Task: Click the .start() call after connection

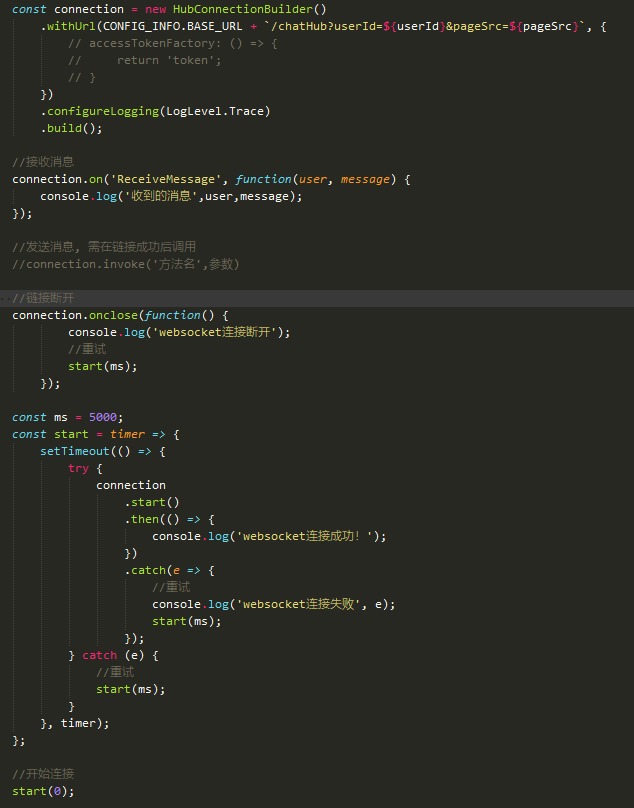Action: click(152, 502)
